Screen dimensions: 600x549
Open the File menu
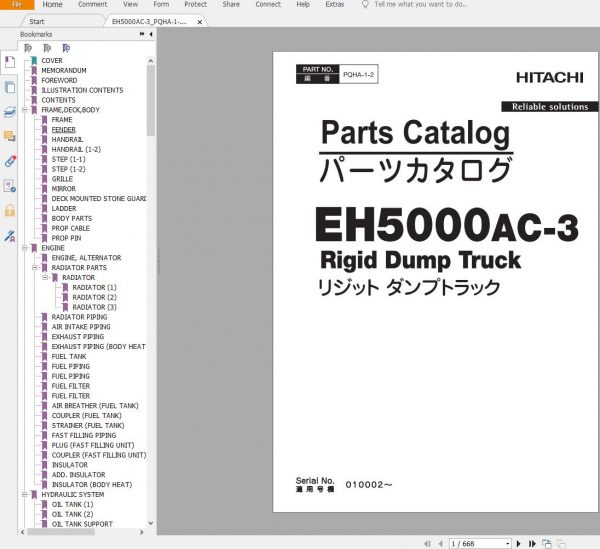pos(17,5)
